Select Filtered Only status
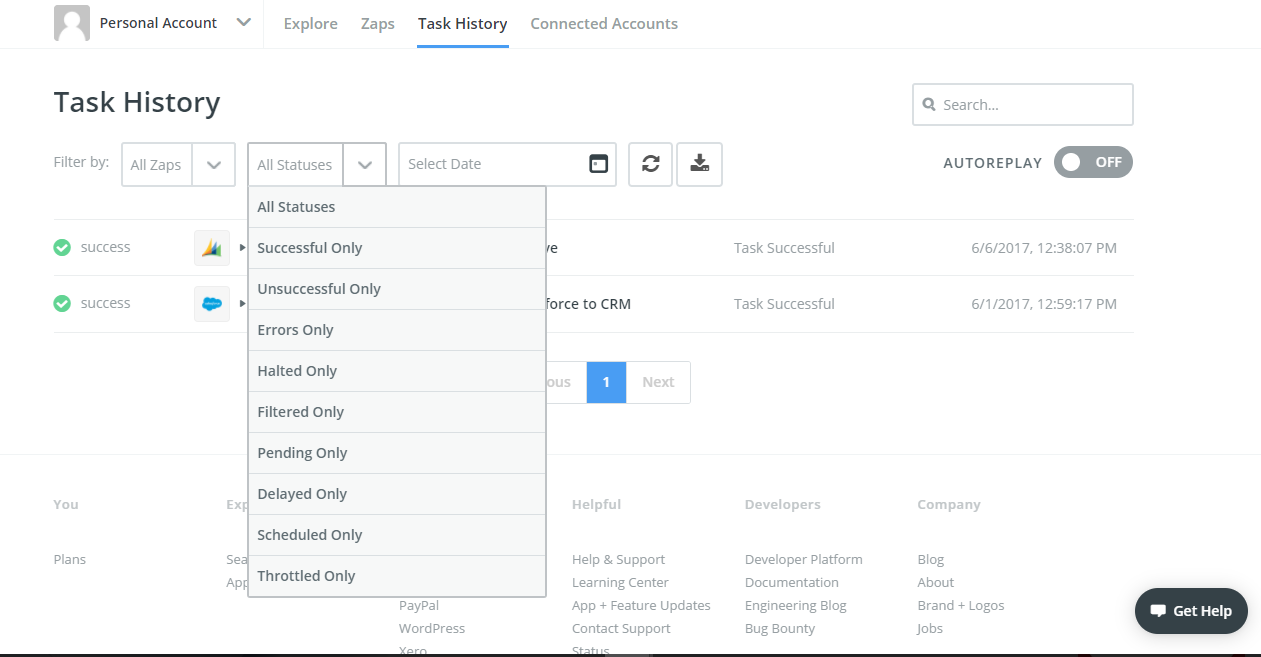Image resolution: width=1261 pixels, height=657 pixels. click(x=397, y=412)
